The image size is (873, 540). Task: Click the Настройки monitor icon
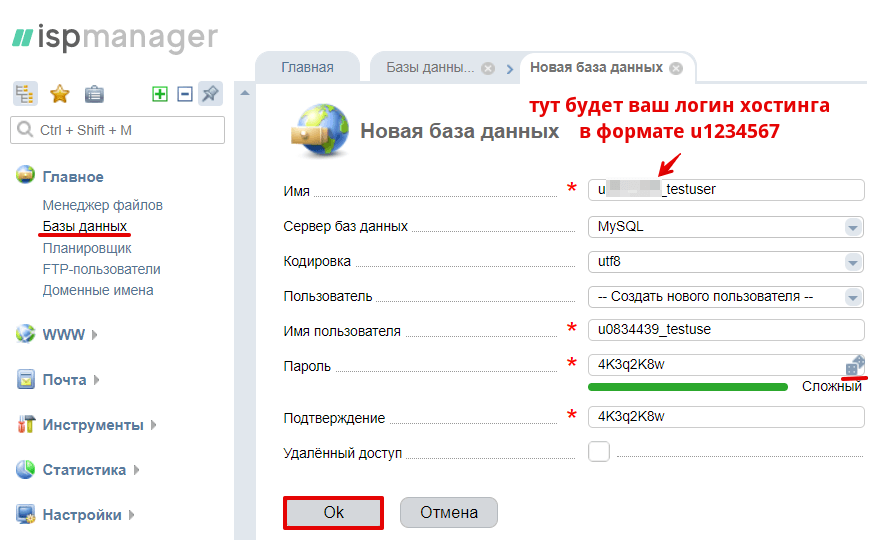click(25, 514)
